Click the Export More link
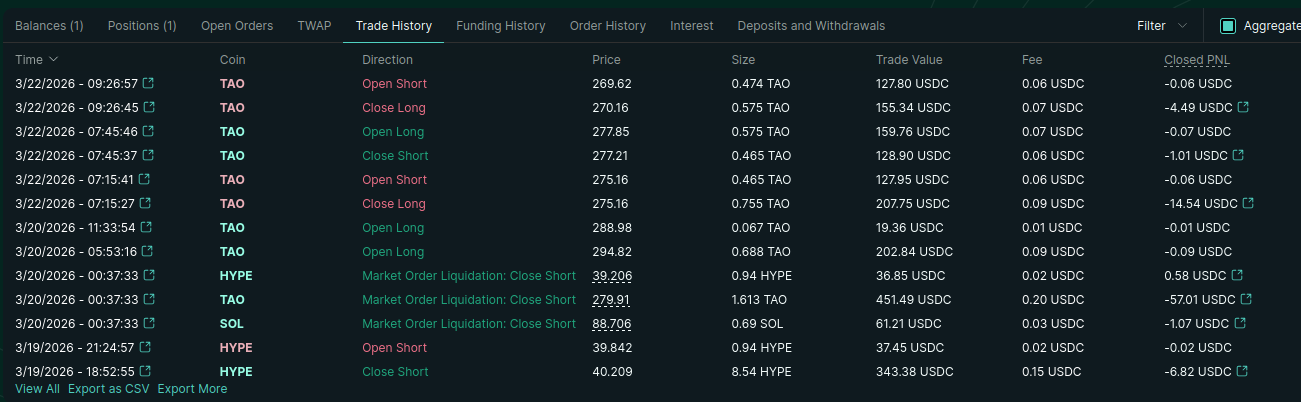Screen dimensions: 1301x402 pyautogui.click(x=192, y=389)
